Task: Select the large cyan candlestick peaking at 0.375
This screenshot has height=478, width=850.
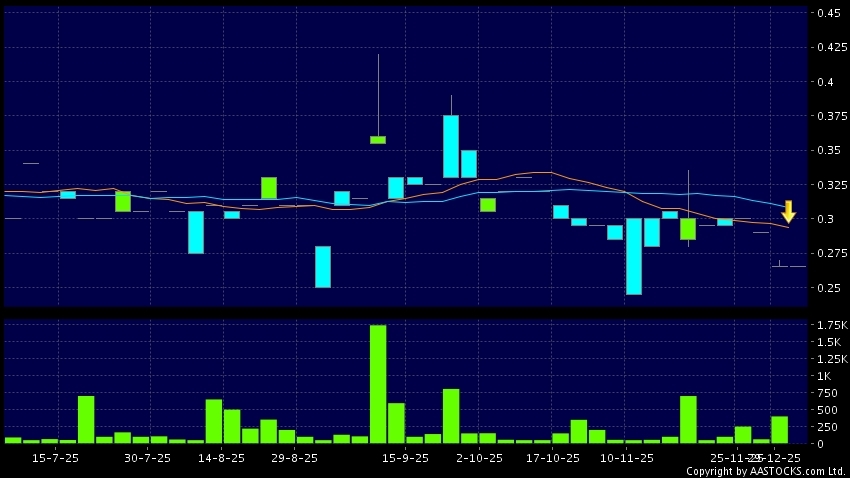Action: pos(451,146)
